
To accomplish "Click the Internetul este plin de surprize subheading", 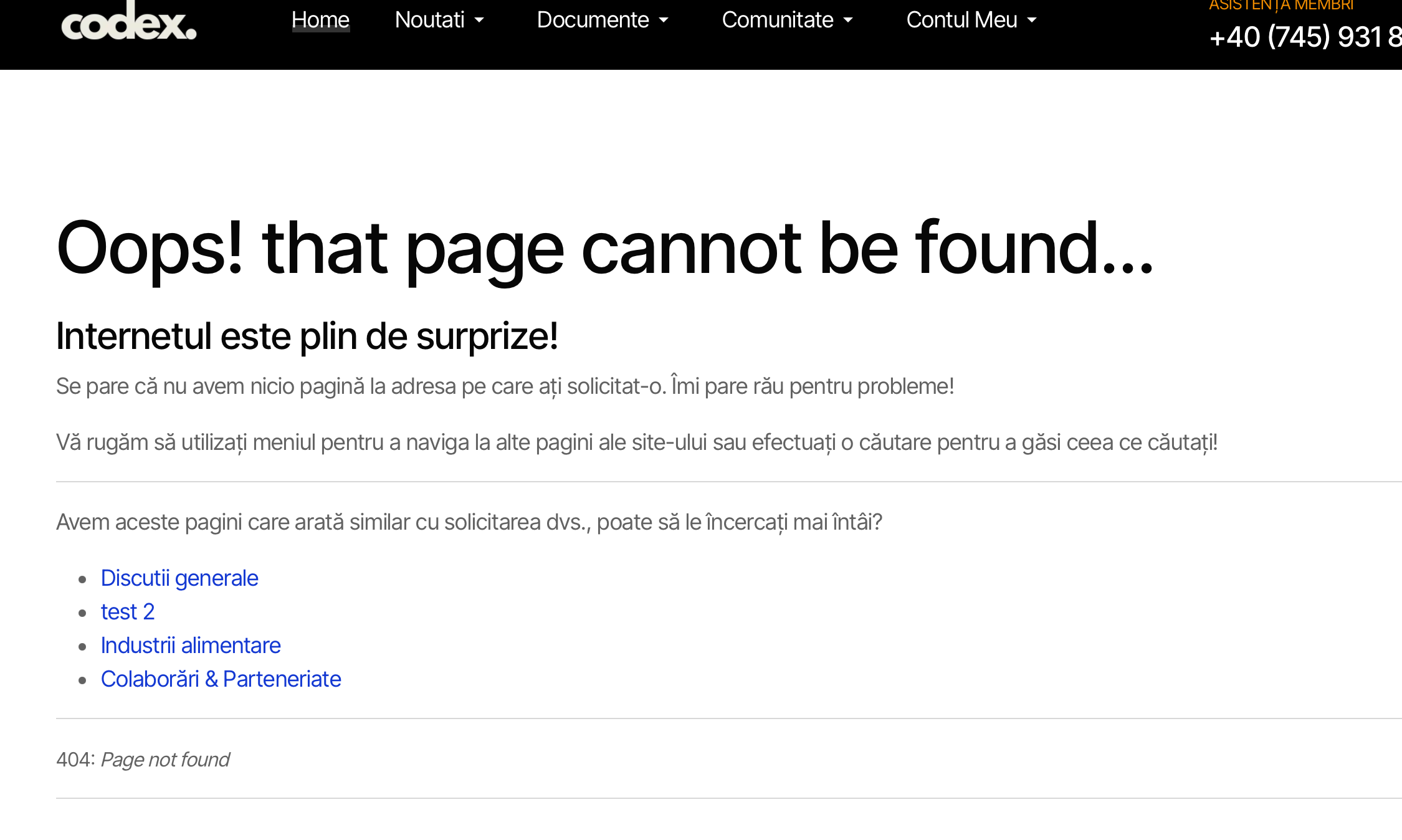I will click(307, 336).
